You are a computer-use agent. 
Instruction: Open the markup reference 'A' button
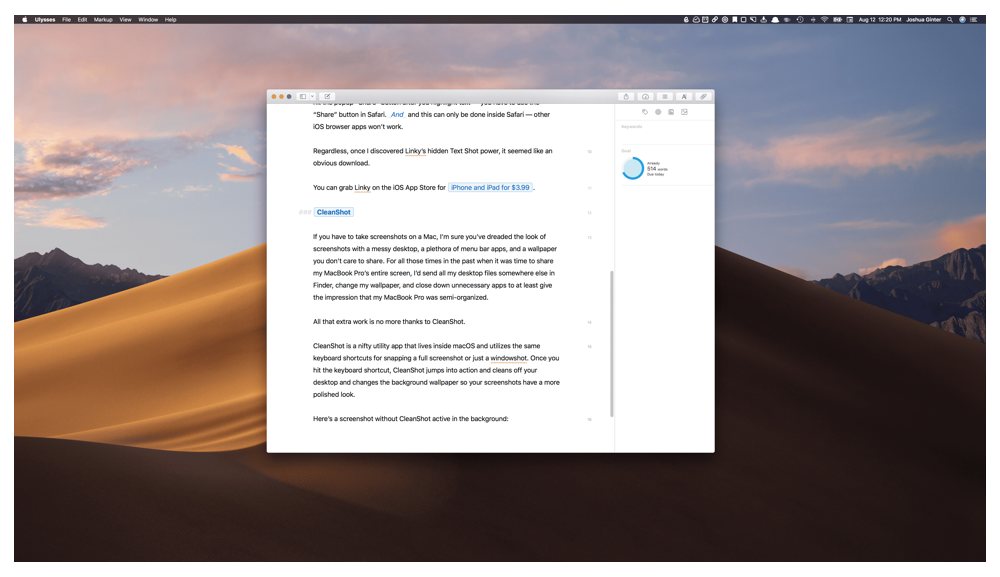click(x=684, y=96)
